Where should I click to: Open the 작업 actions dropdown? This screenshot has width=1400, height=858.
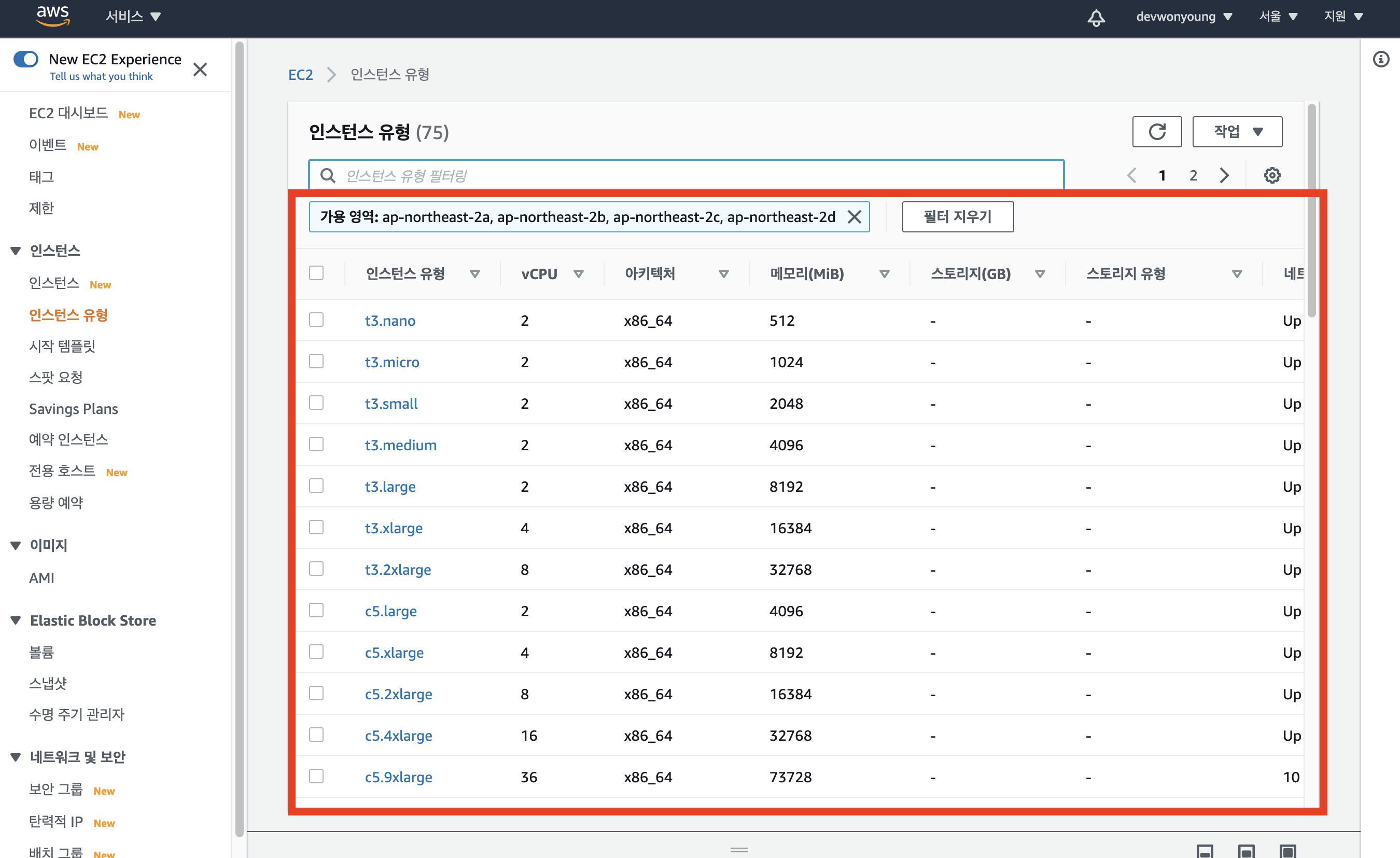coord(1237,132)
